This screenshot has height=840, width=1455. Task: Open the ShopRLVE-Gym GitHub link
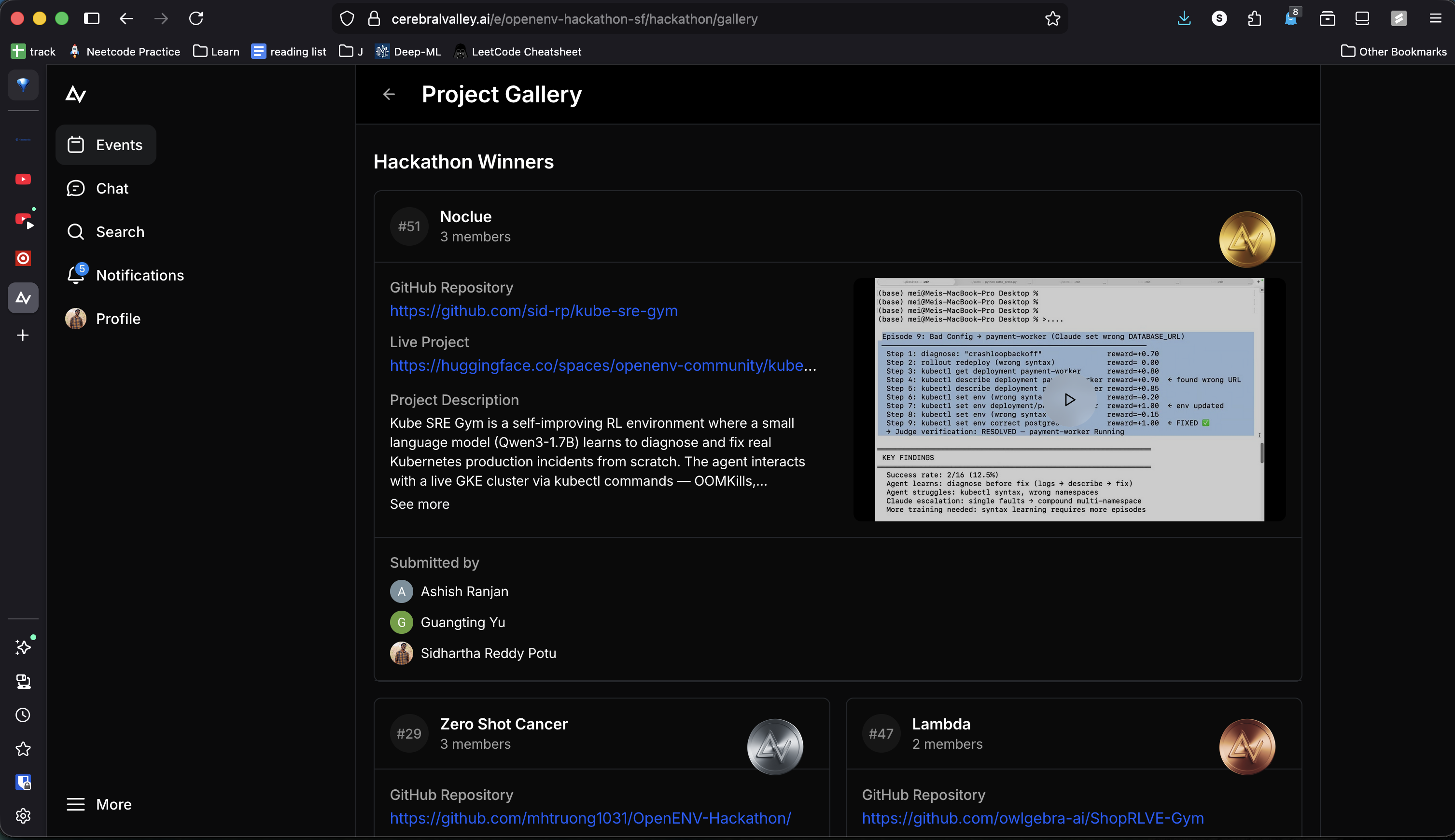[x=1033, y=818]
